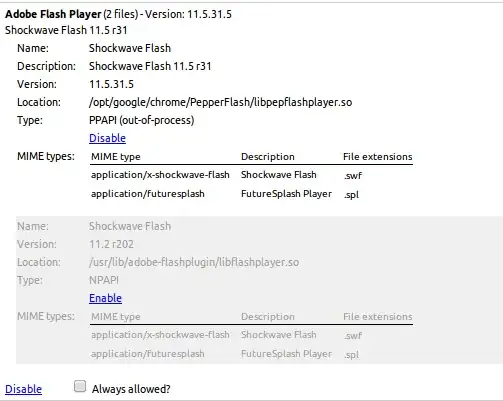Disable the PPAPI Shockwave Flash plugin

[x=107, y=138]
